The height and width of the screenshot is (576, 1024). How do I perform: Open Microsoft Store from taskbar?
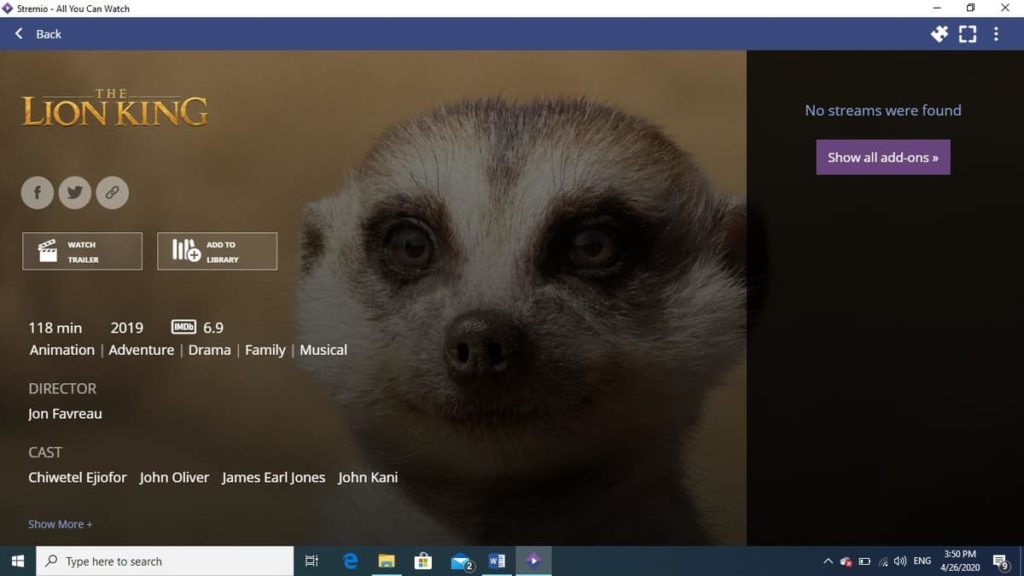click(x=423, y=561)
